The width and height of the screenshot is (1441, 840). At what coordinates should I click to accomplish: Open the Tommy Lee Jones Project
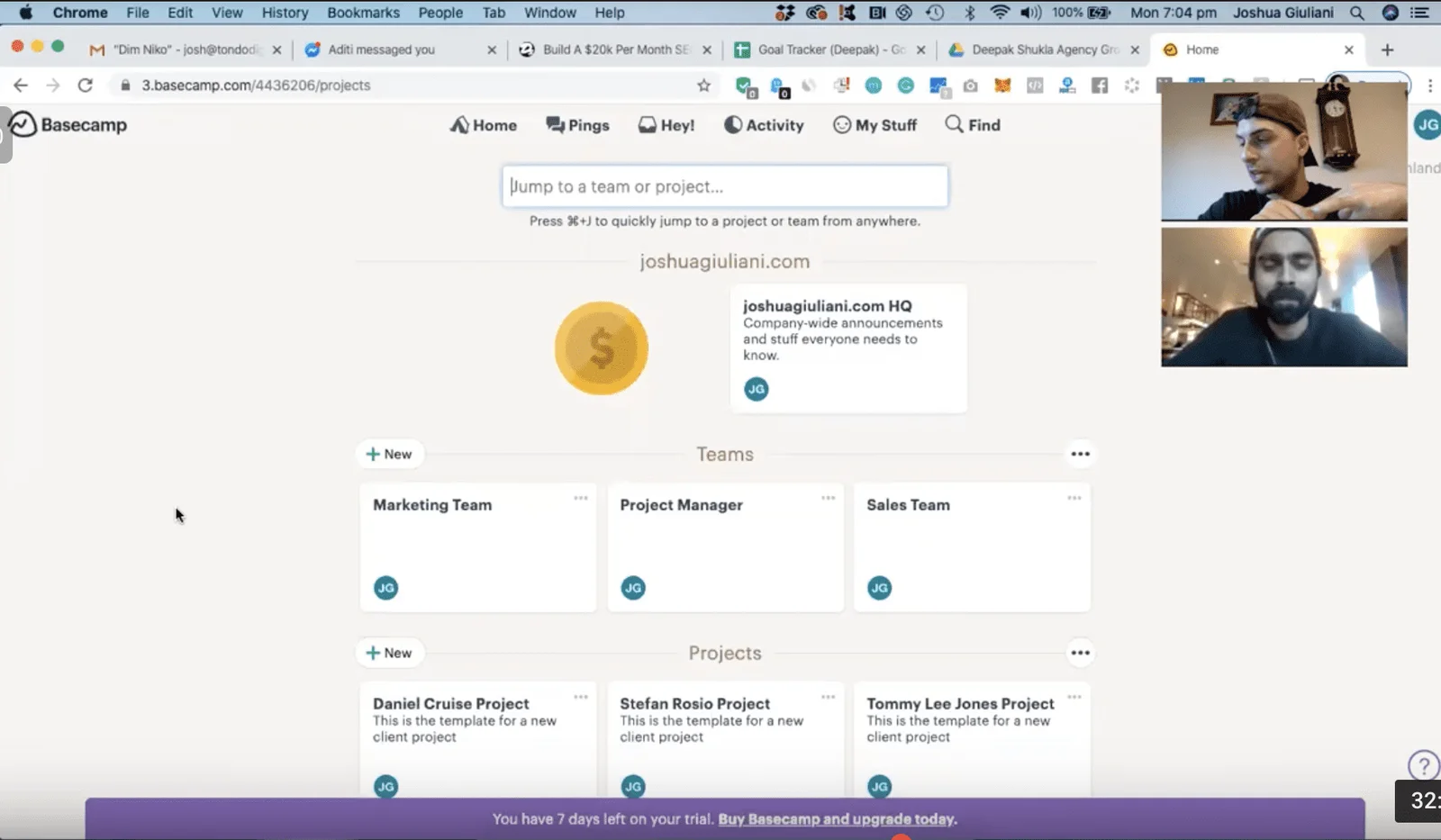(972, 740)
